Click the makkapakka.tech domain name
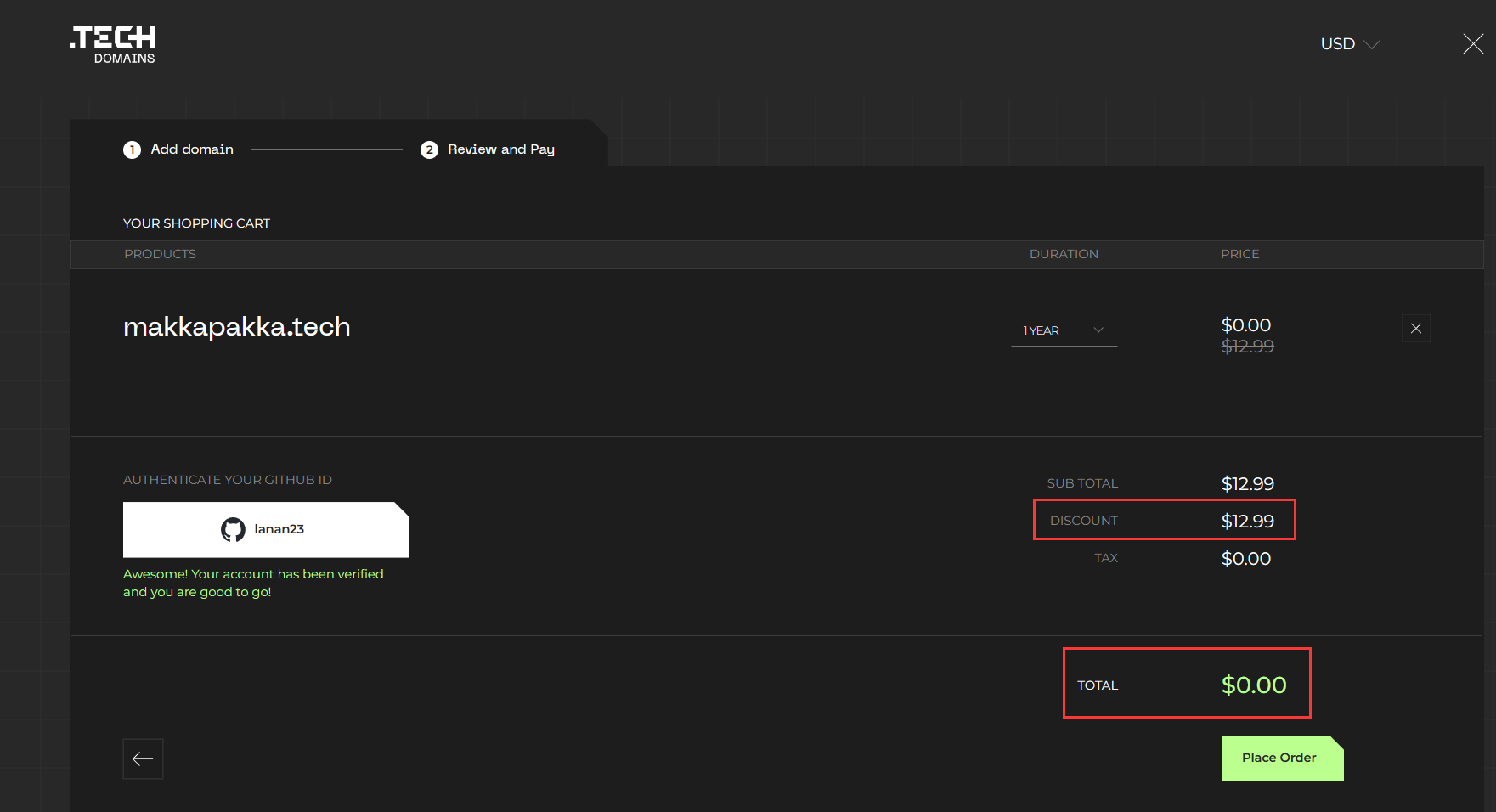Image resolution: width=1496 pixels, height=812 pixels. coord(237,327)
